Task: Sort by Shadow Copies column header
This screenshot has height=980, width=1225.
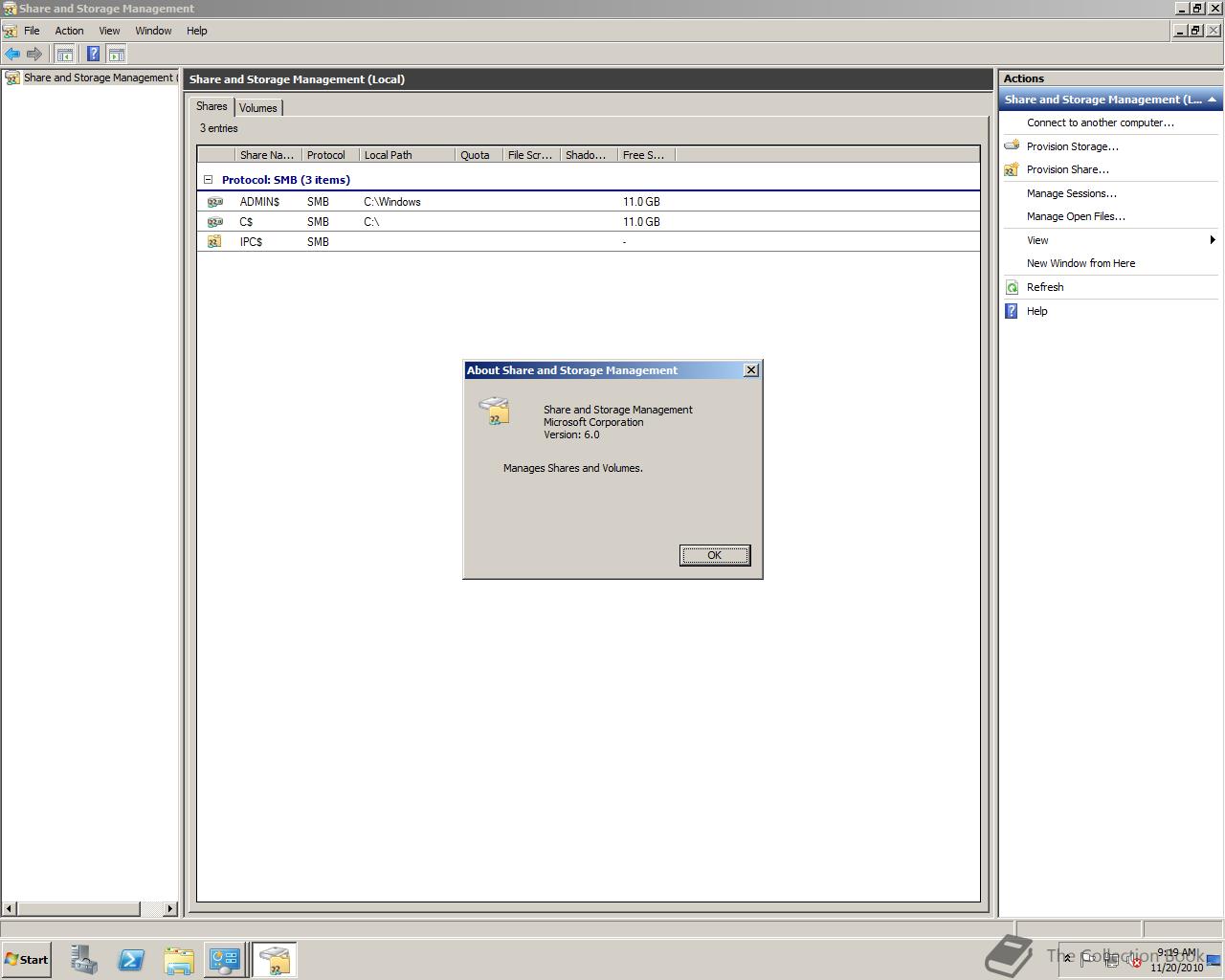Action: coord(589,155)
